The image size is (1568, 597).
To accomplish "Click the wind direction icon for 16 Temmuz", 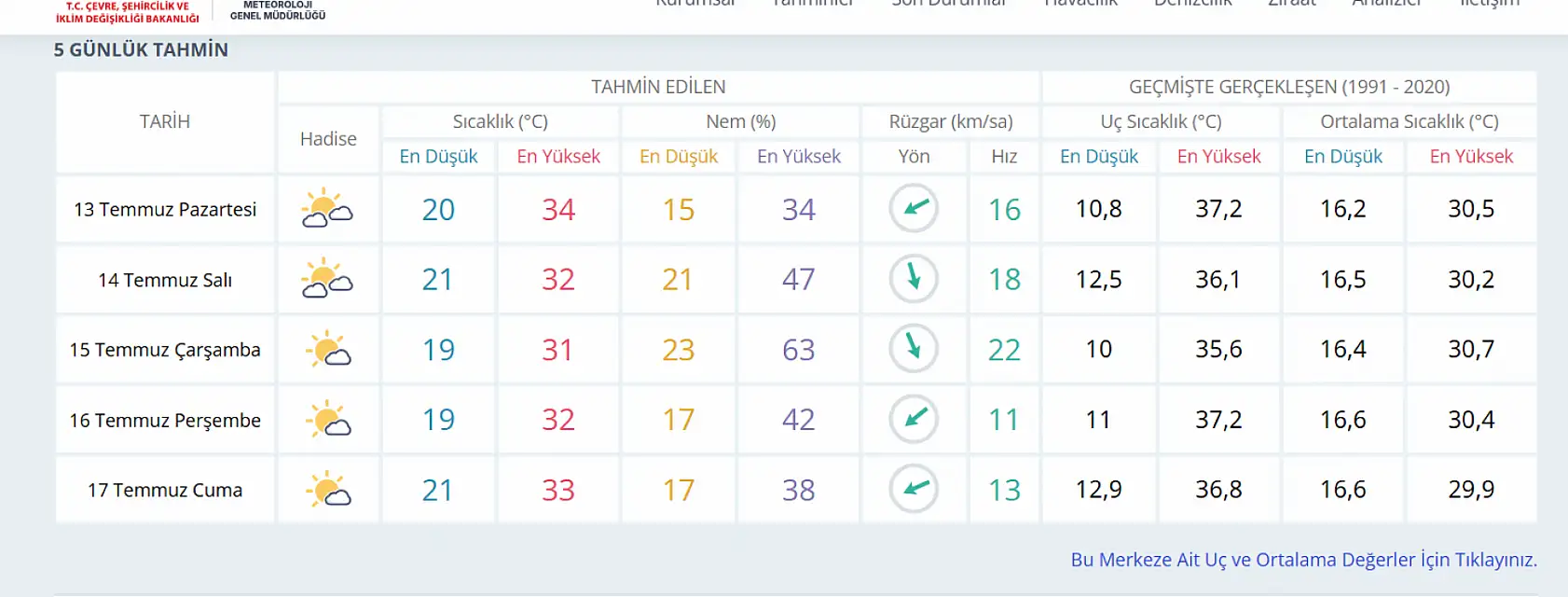I will 914,419.
